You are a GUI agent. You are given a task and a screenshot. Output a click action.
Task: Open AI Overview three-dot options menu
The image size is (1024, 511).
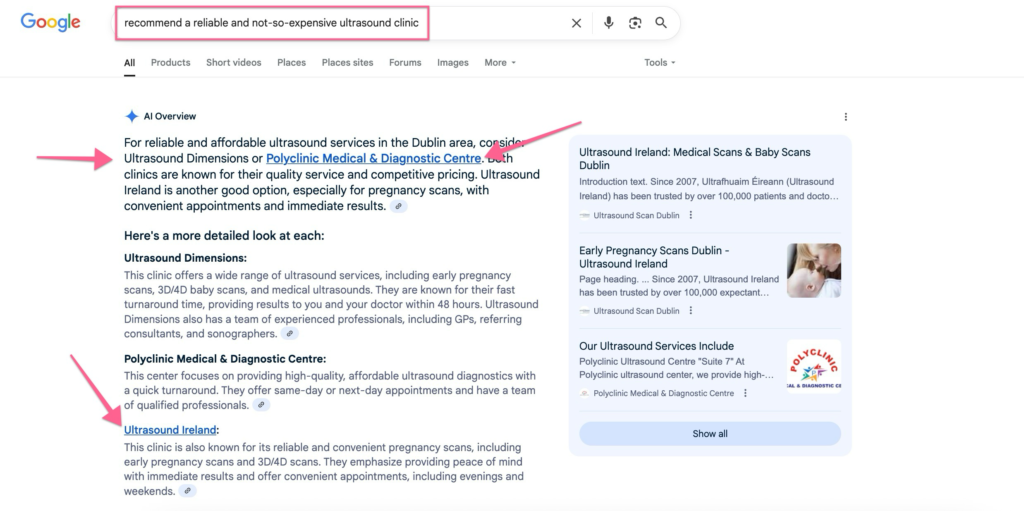pos(846,117)
